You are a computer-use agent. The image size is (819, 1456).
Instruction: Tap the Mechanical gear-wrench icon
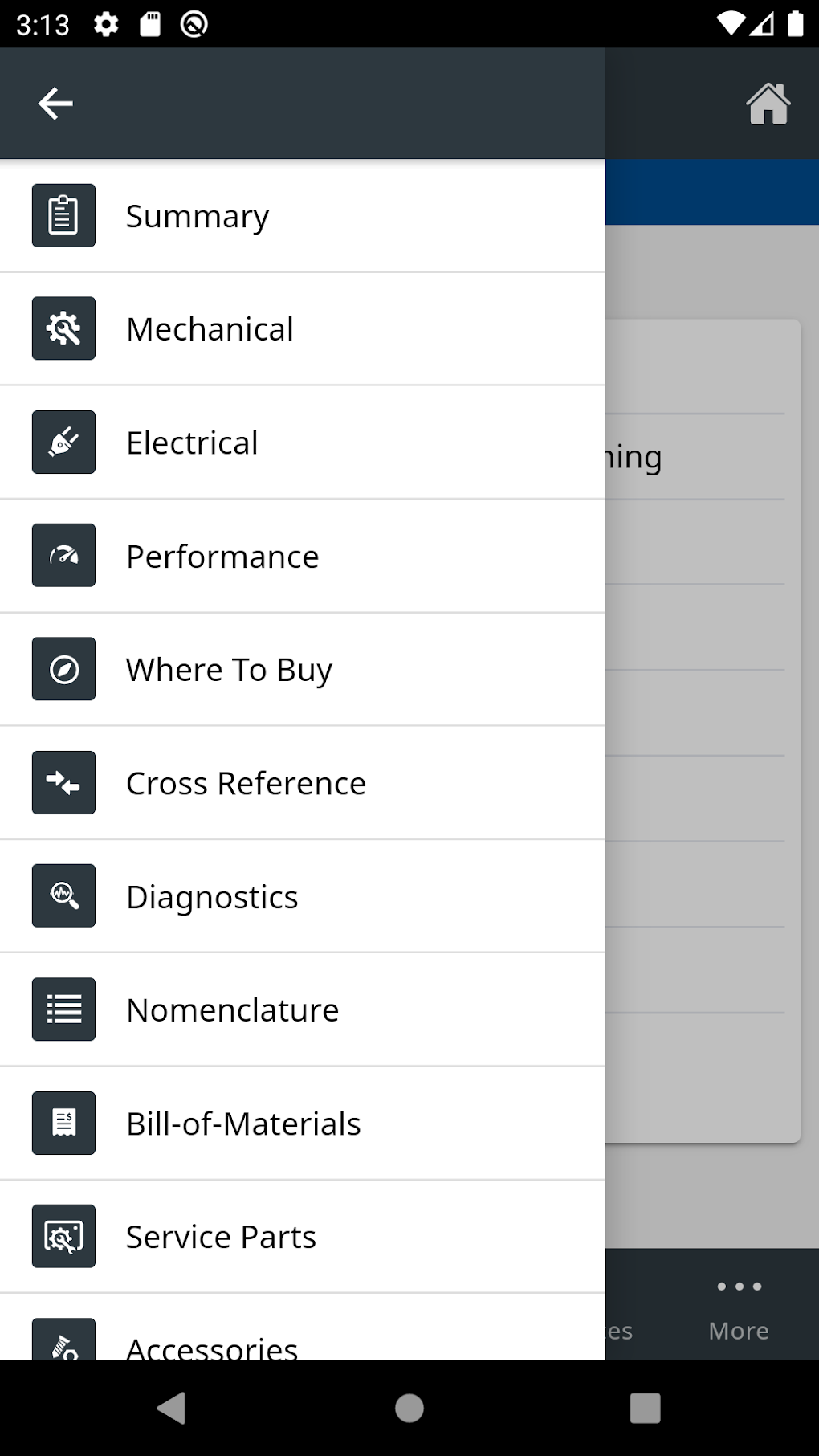pos(63,328)
